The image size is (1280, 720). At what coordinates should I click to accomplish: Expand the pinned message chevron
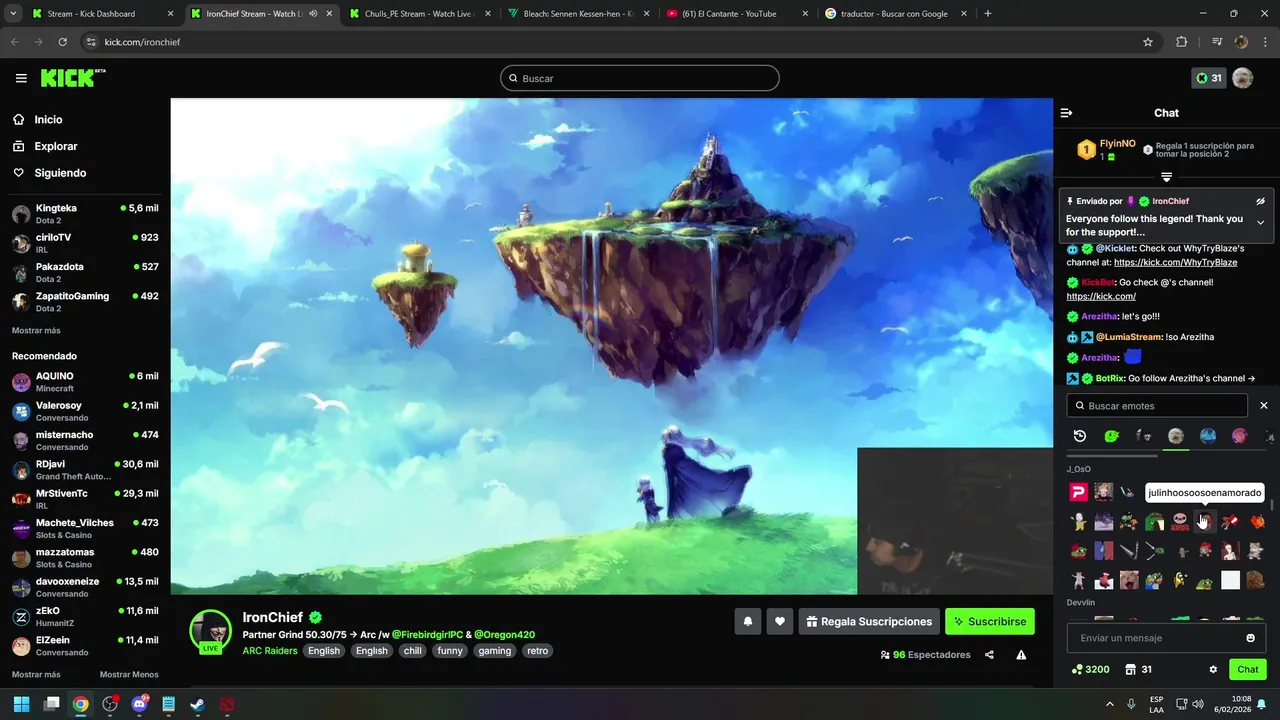[1260, 223]
